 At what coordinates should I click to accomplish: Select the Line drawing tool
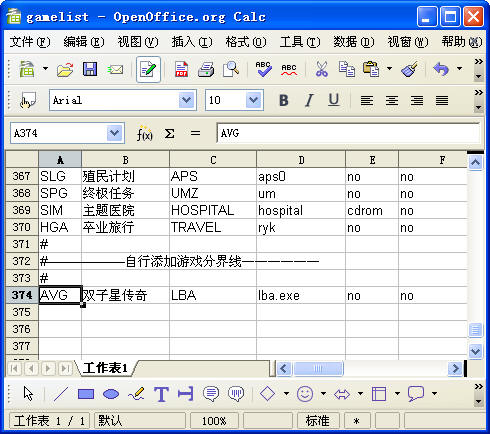[x=61, y=394]
